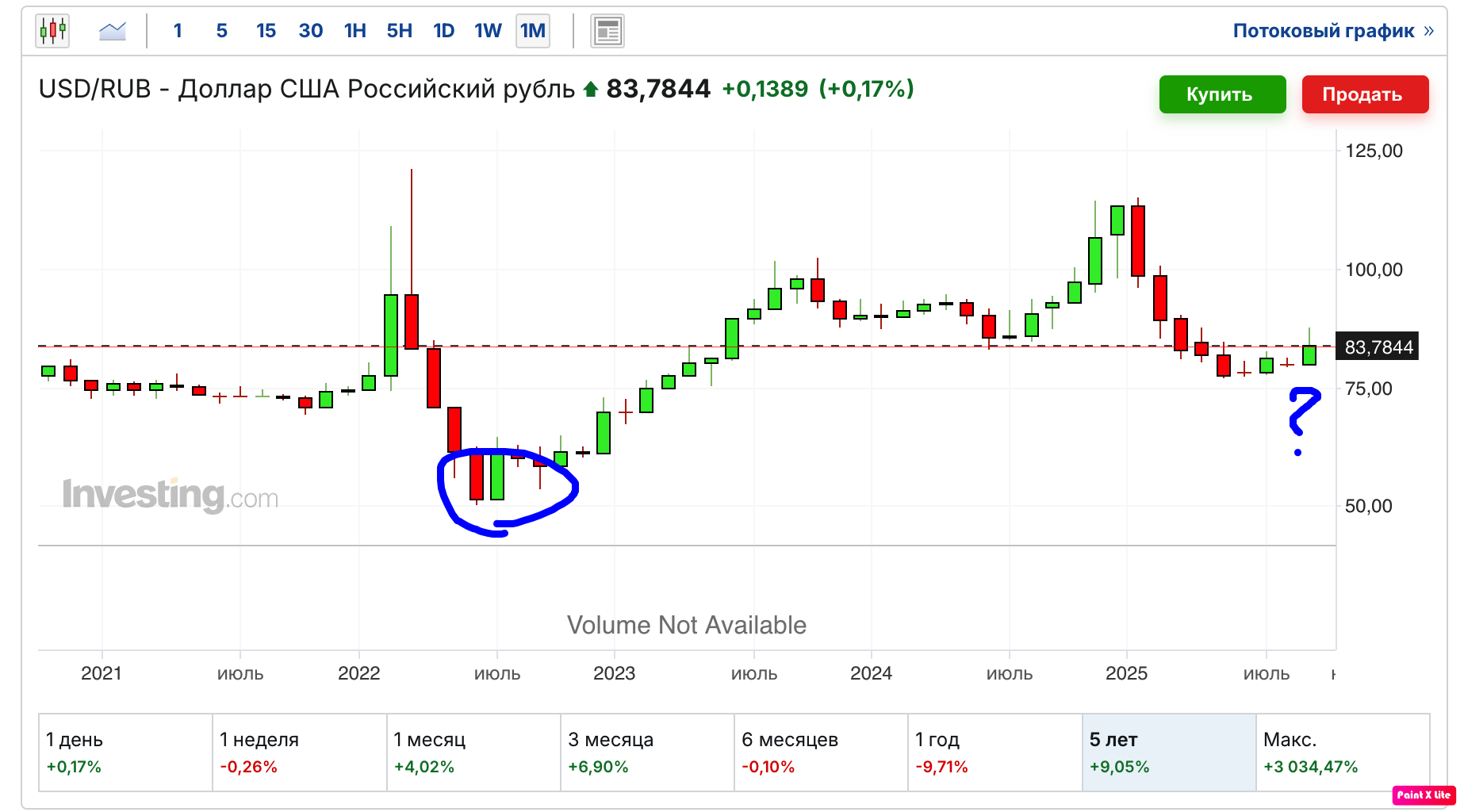This screenshot has height=812, width=1464.
Task: Switch to the area chart icon
Action: tap(113, 31)
